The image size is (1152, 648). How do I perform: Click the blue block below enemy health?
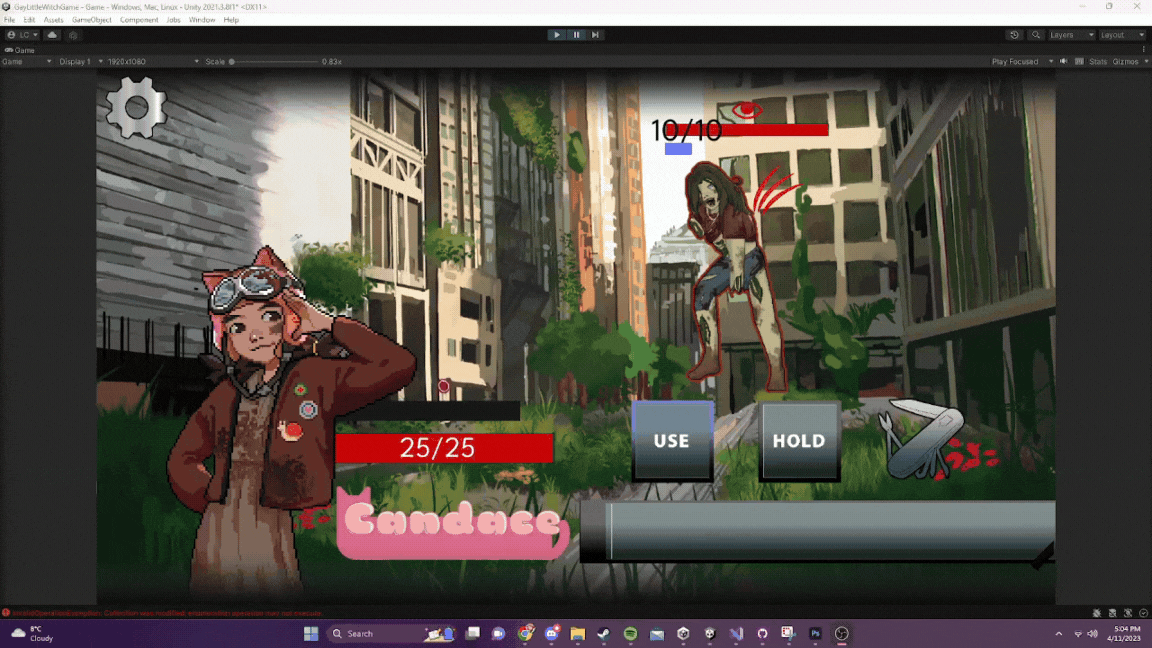678,149
